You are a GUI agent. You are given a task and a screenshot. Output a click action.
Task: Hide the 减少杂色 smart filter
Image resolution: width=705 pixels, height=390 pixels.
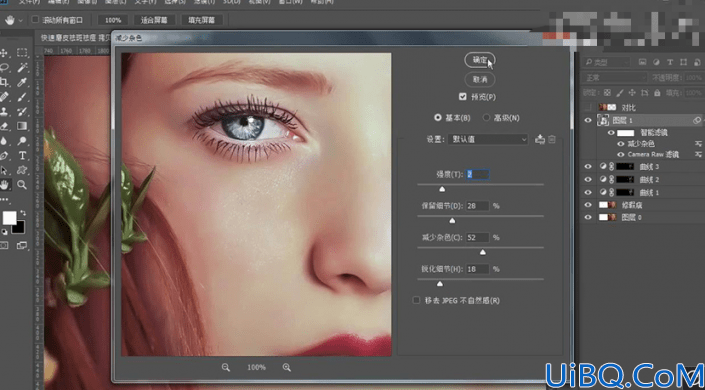click(621, 144)
